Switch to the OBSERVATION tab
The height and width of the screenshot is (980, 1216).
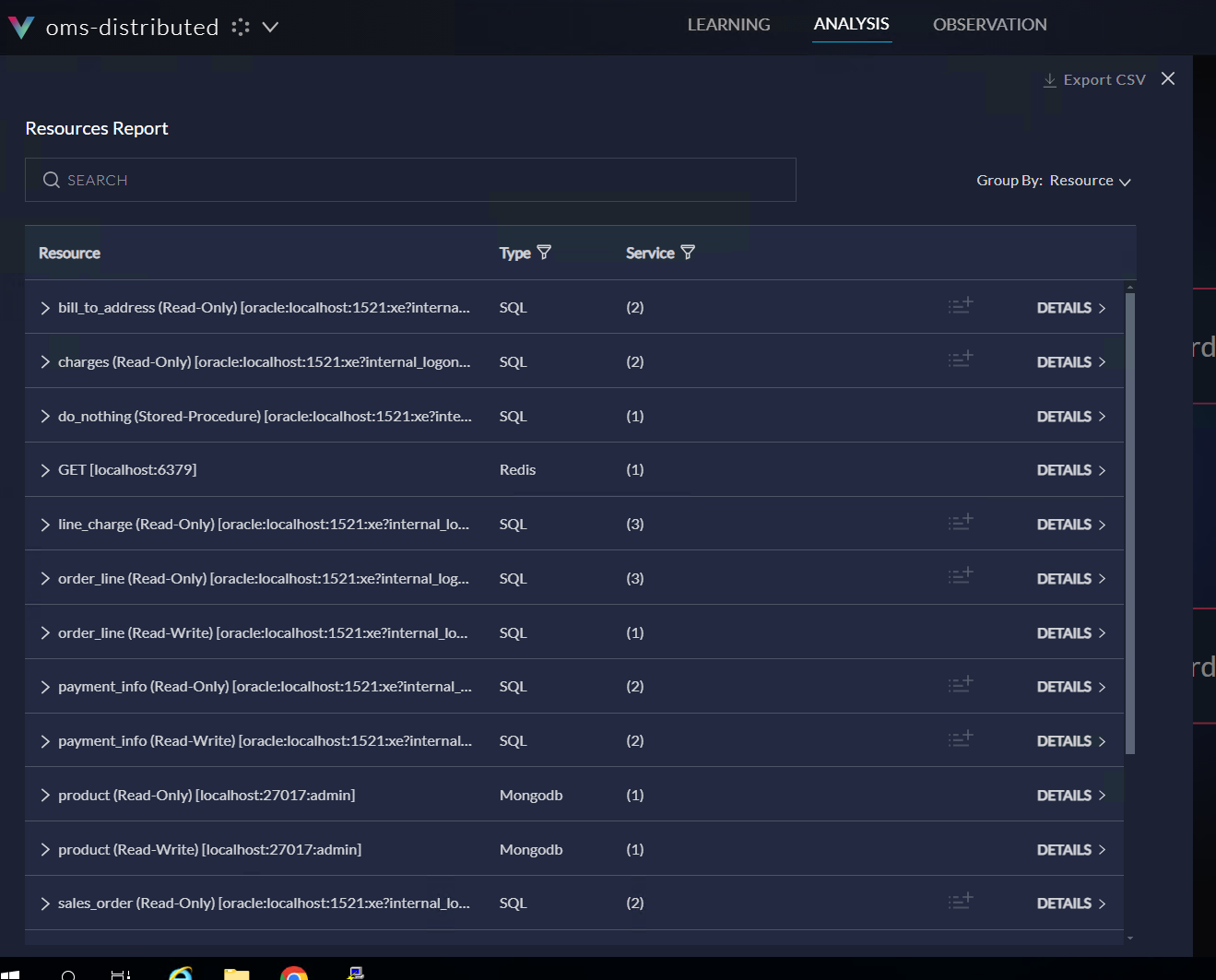click(x=989, y=25)
